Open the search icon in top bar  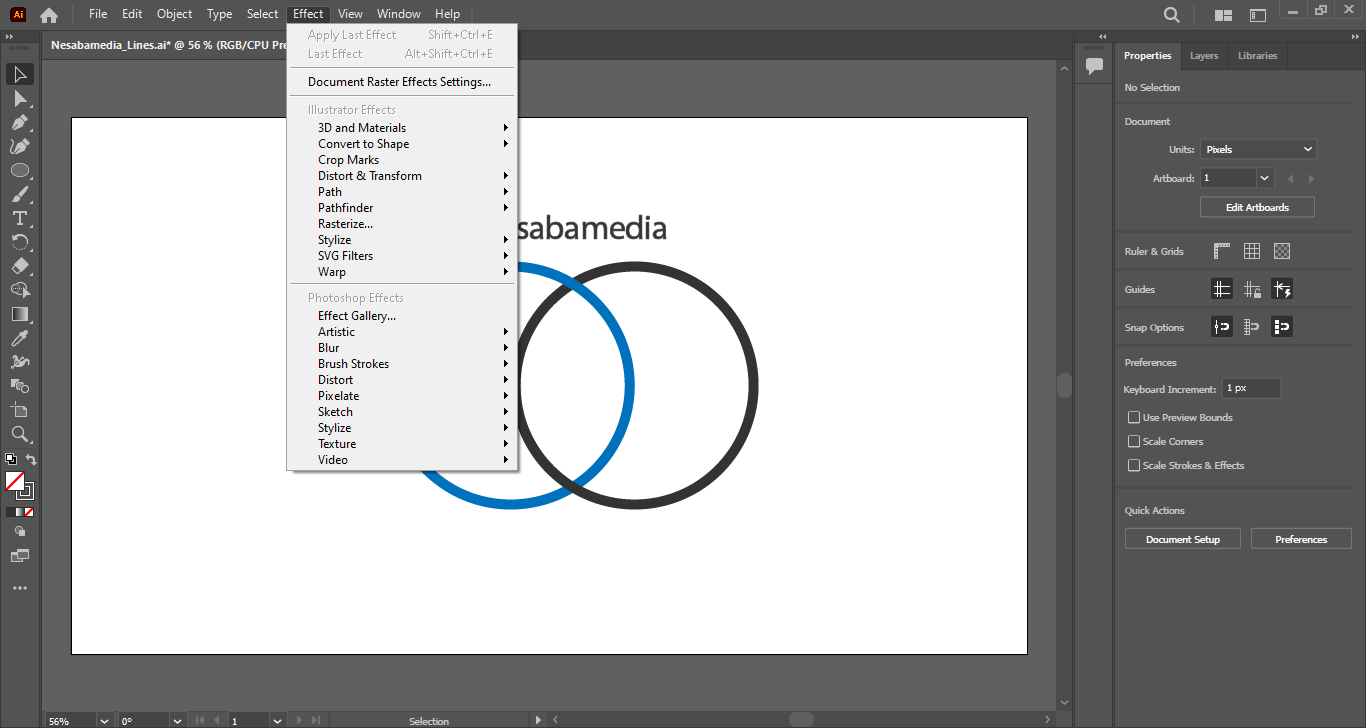(x=1172, y=15)
